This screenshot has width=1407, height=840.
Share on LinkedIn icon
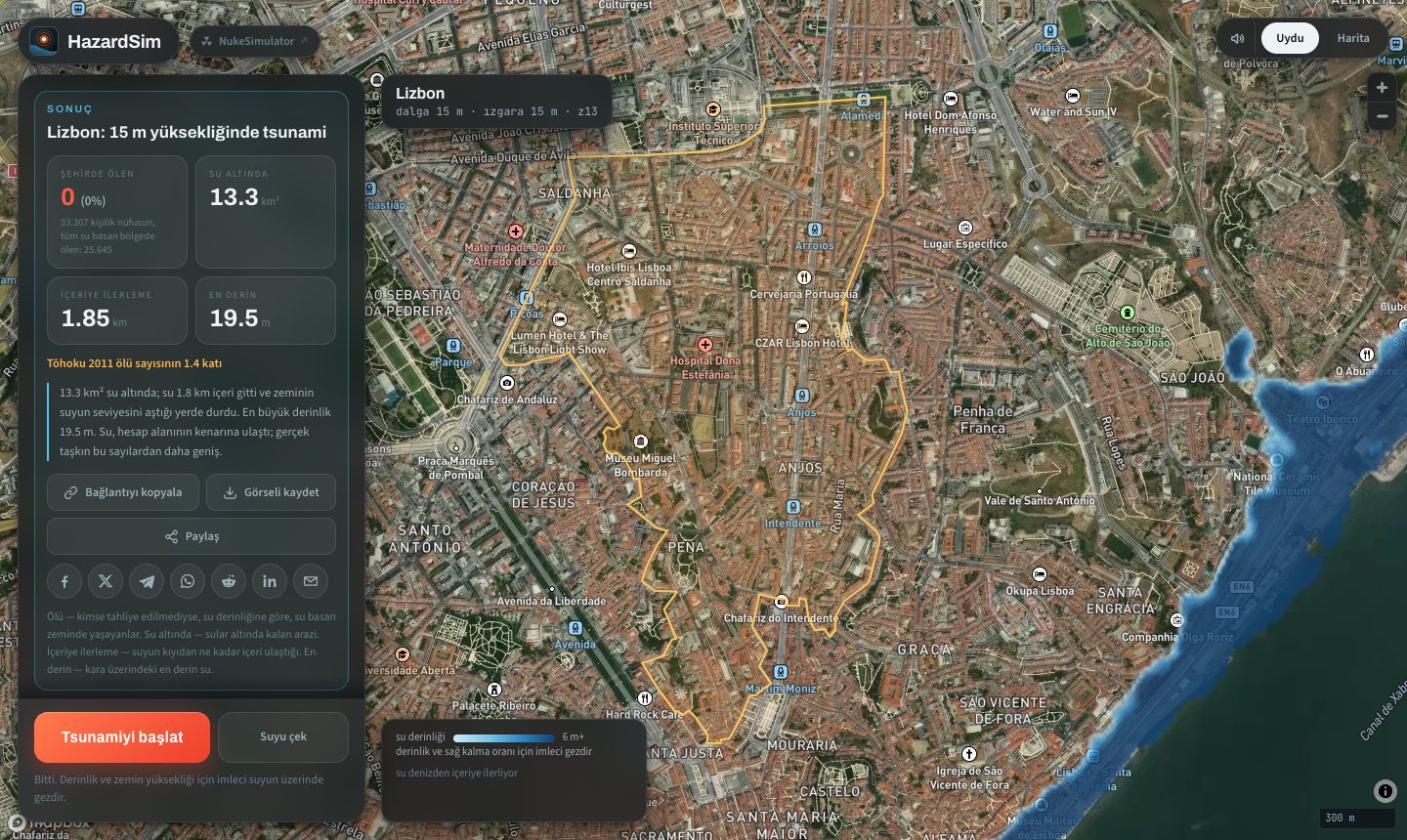pyautogui.click(x=270, y=581)
